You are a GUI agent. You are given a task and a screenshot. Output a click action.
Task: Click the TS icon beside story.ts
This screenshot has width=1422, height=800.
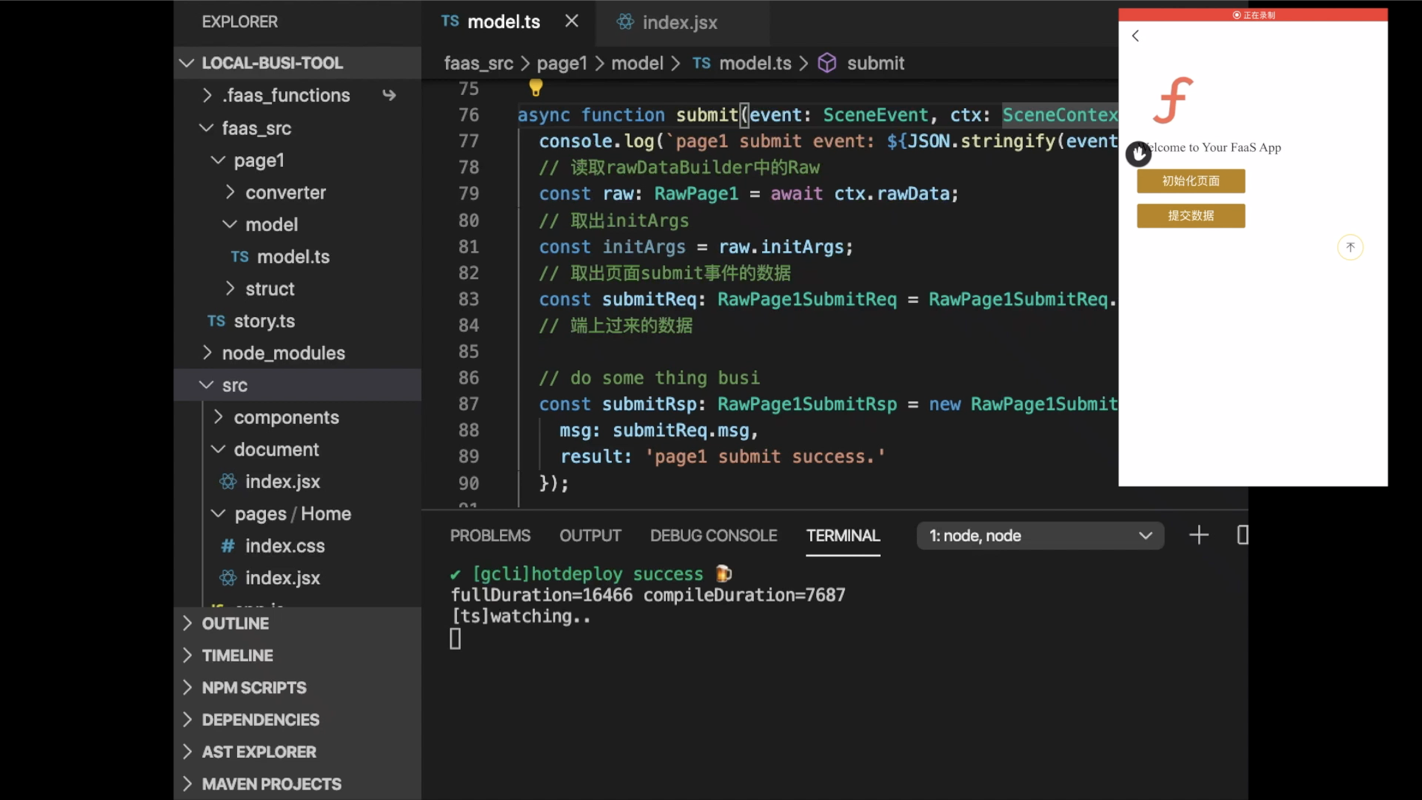pos(216,321)
